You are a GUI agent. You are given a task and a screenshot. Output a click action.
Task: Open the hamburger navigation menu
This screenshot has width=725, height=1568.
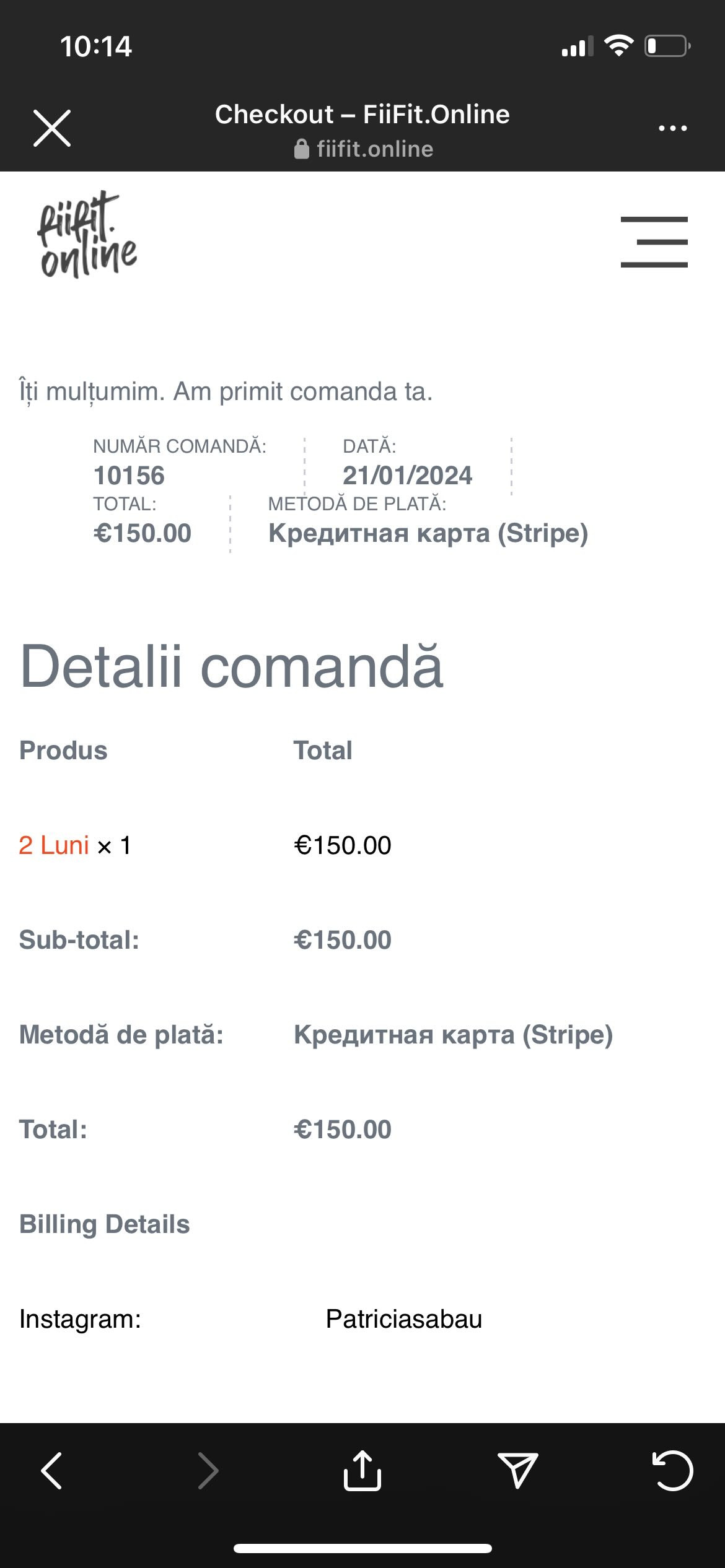(x=654, y=242)
